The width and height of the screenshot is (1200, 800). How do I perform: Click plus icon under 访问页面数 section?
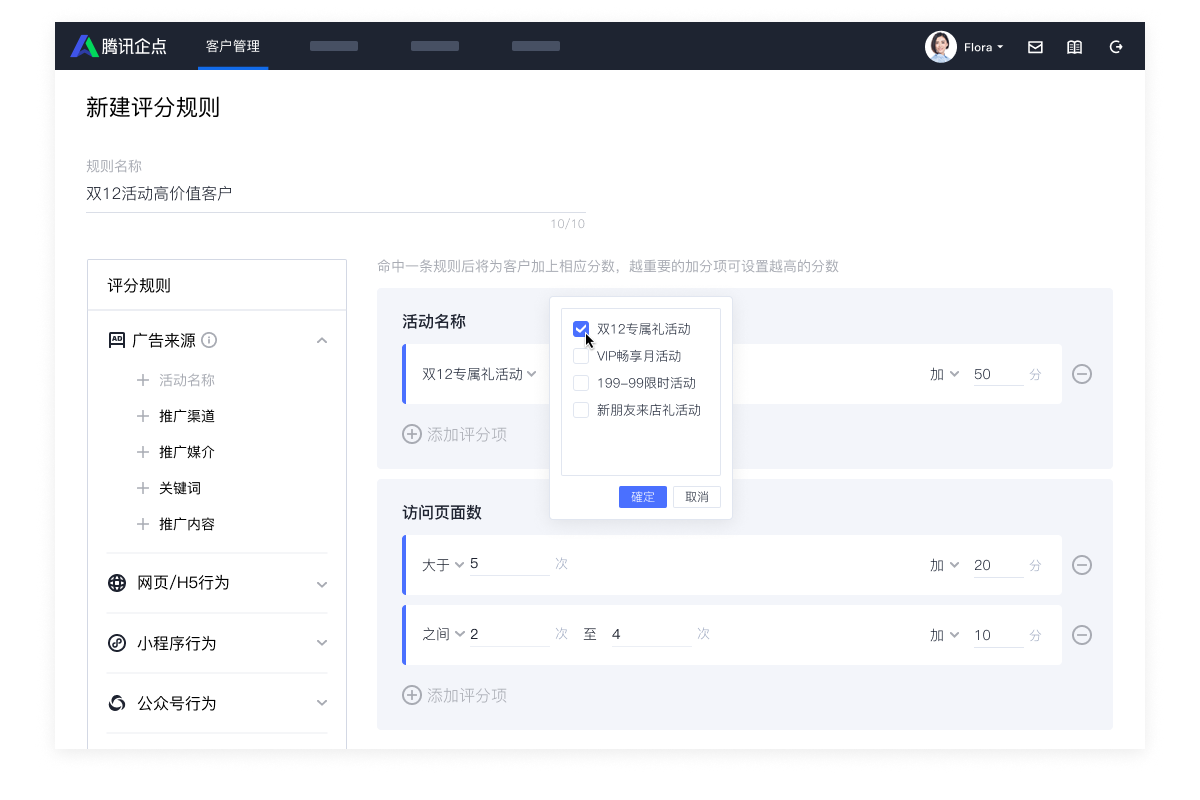tap(412, 695)
